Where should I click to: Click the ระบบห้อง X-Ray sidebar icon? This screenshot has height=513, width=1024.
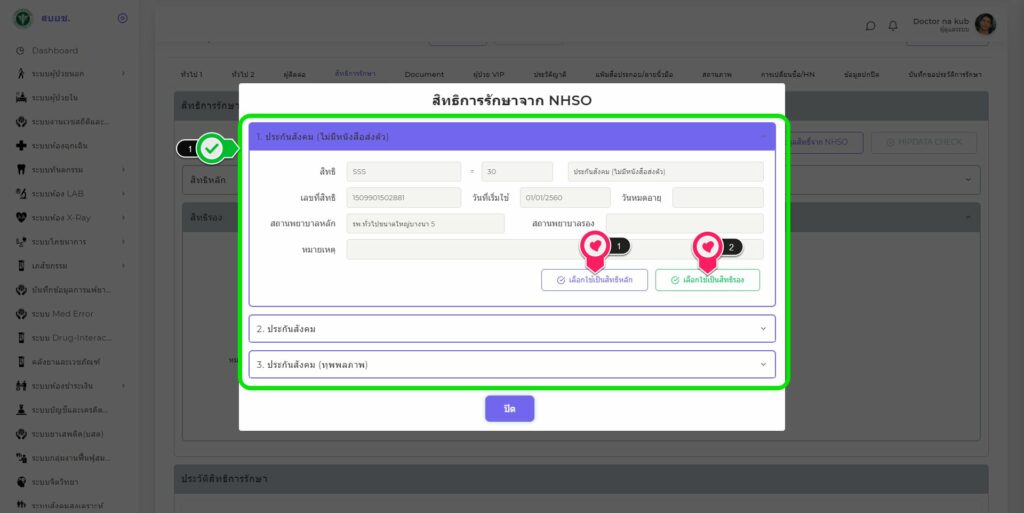(x=21, y=217)
